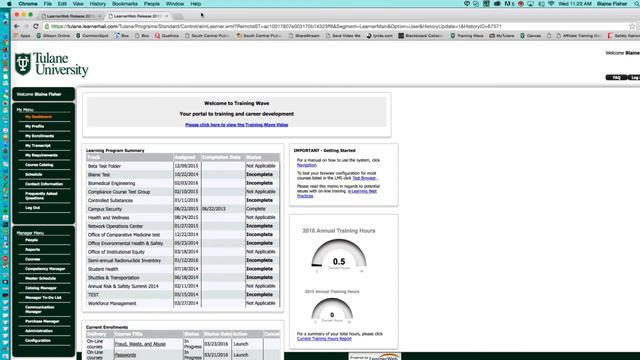Launch the Fraud, Waste, and Abuse course
The height and width of the screenshot is (360, 640).
(241, 344)
